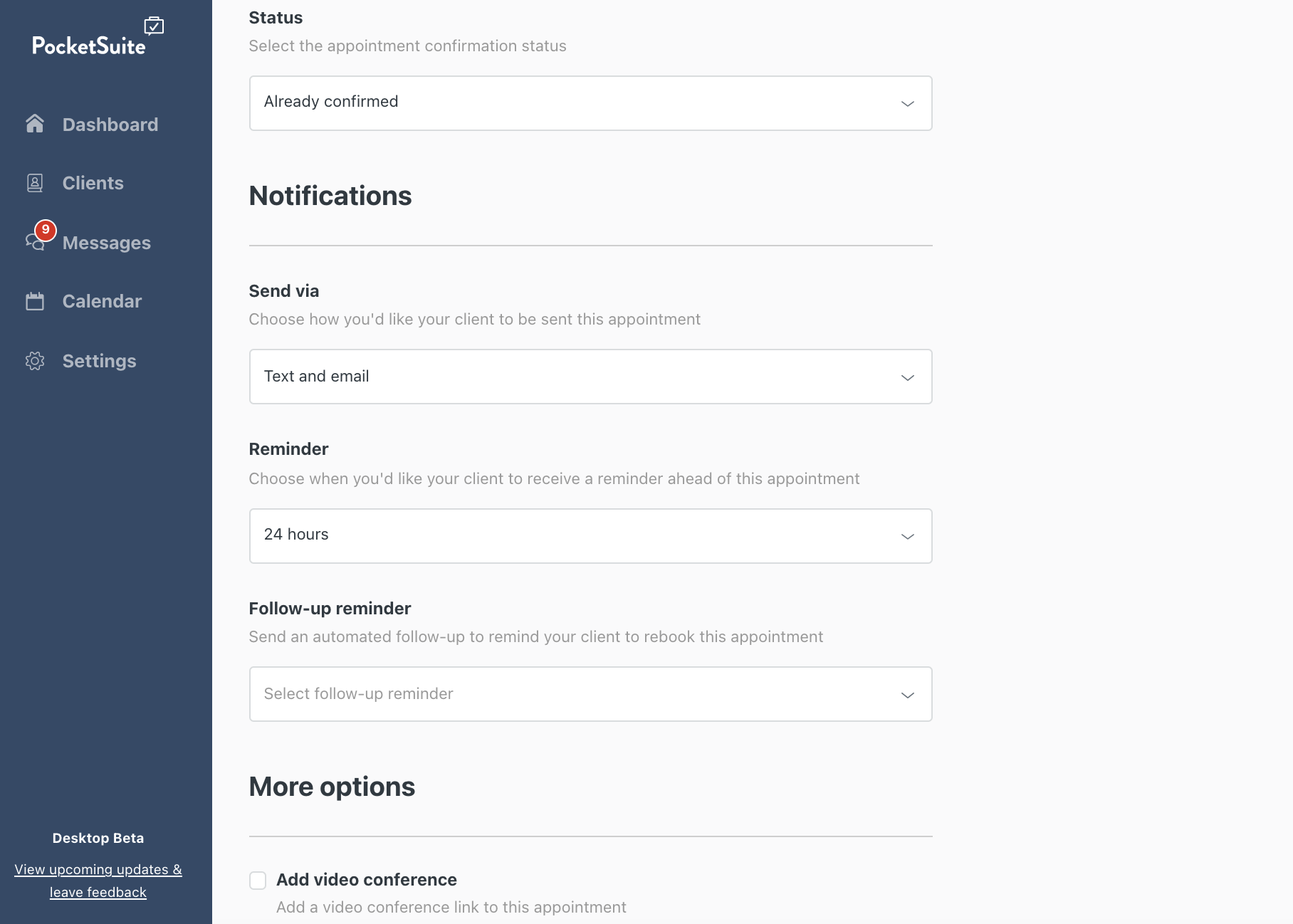This screenshot has height=924, width=1293.
Task: Click the Add video conference label
Action: 367,880
